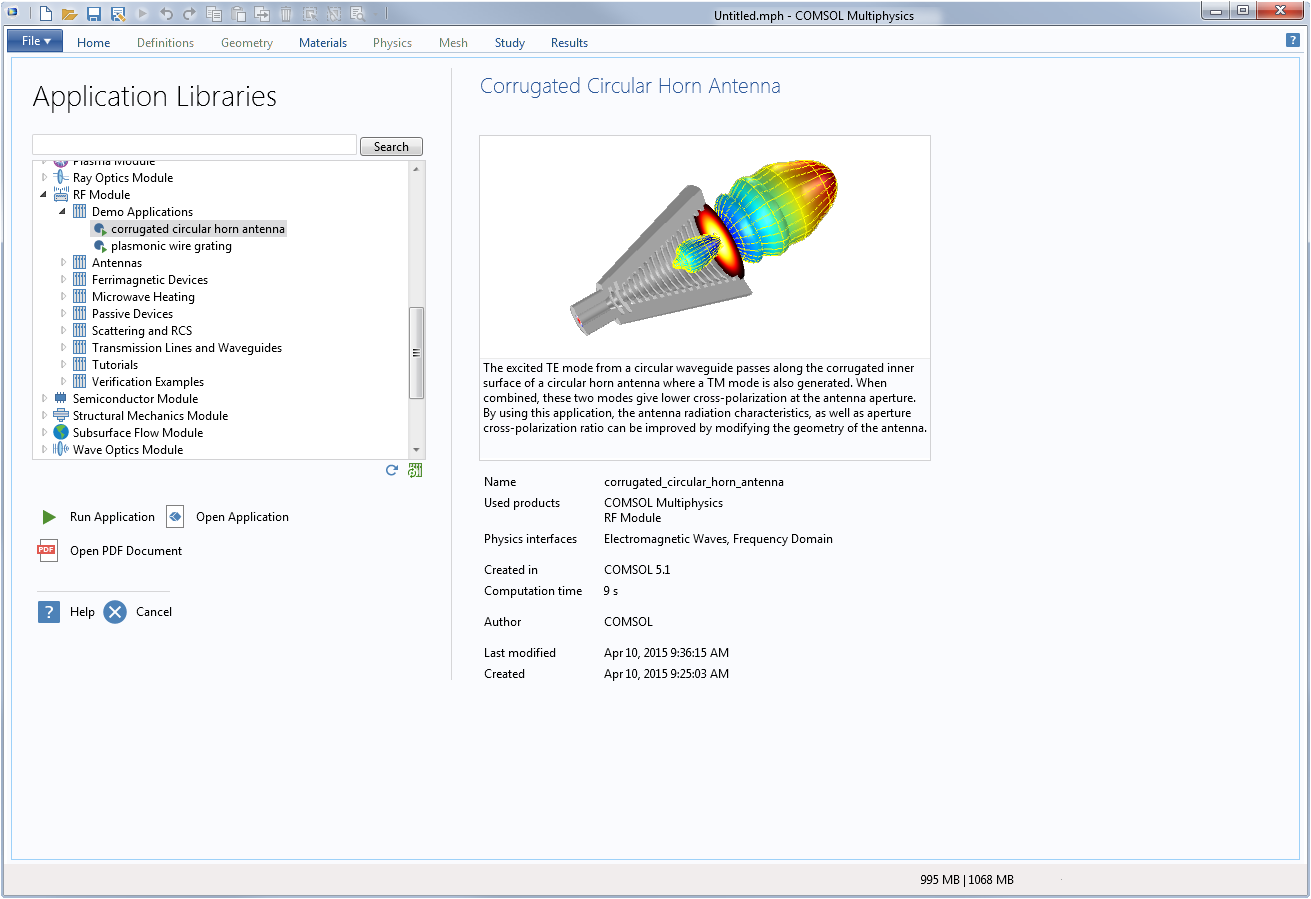Click the Delete trash icon
This screenshot has width=1311, height=899.
click(x=286, y=14)
